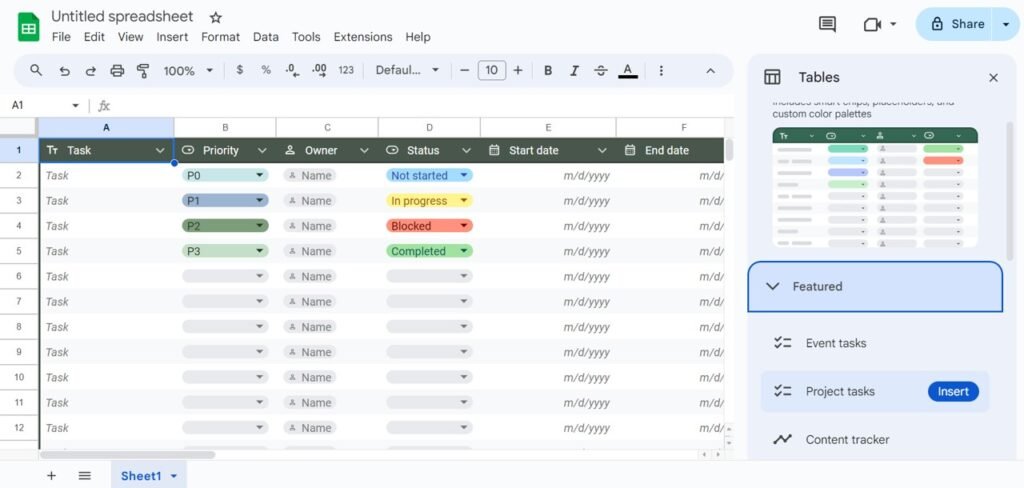Image resolution: width=1024 pixels, height=488 pixels.
Task: Click the search menus magnifier icon
Action: click(37, 70)
